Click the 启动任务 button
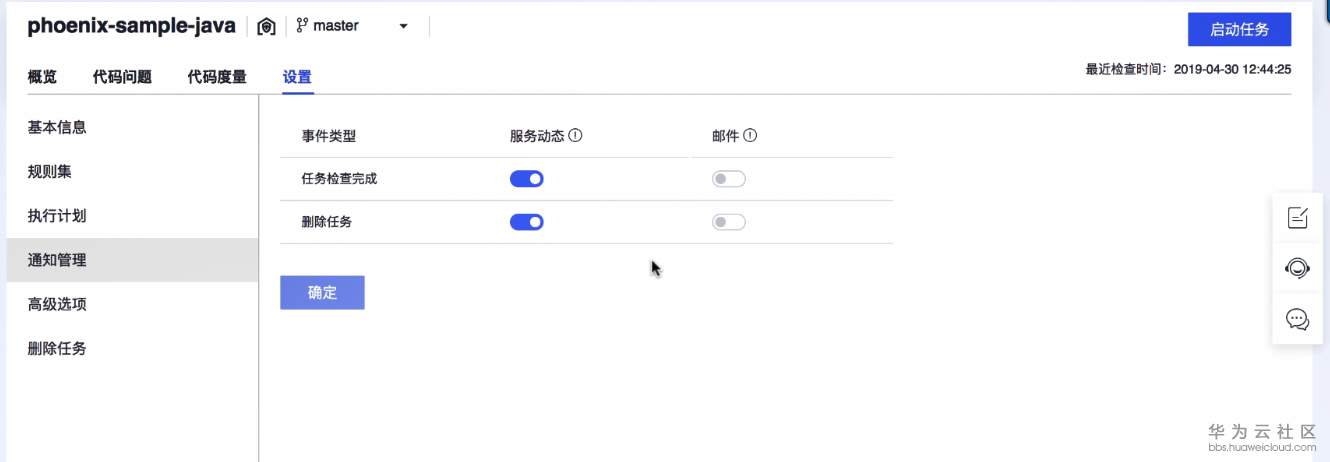This screenshot has height=462, width=1330. pyautogui.click(x=1239, y=29)
